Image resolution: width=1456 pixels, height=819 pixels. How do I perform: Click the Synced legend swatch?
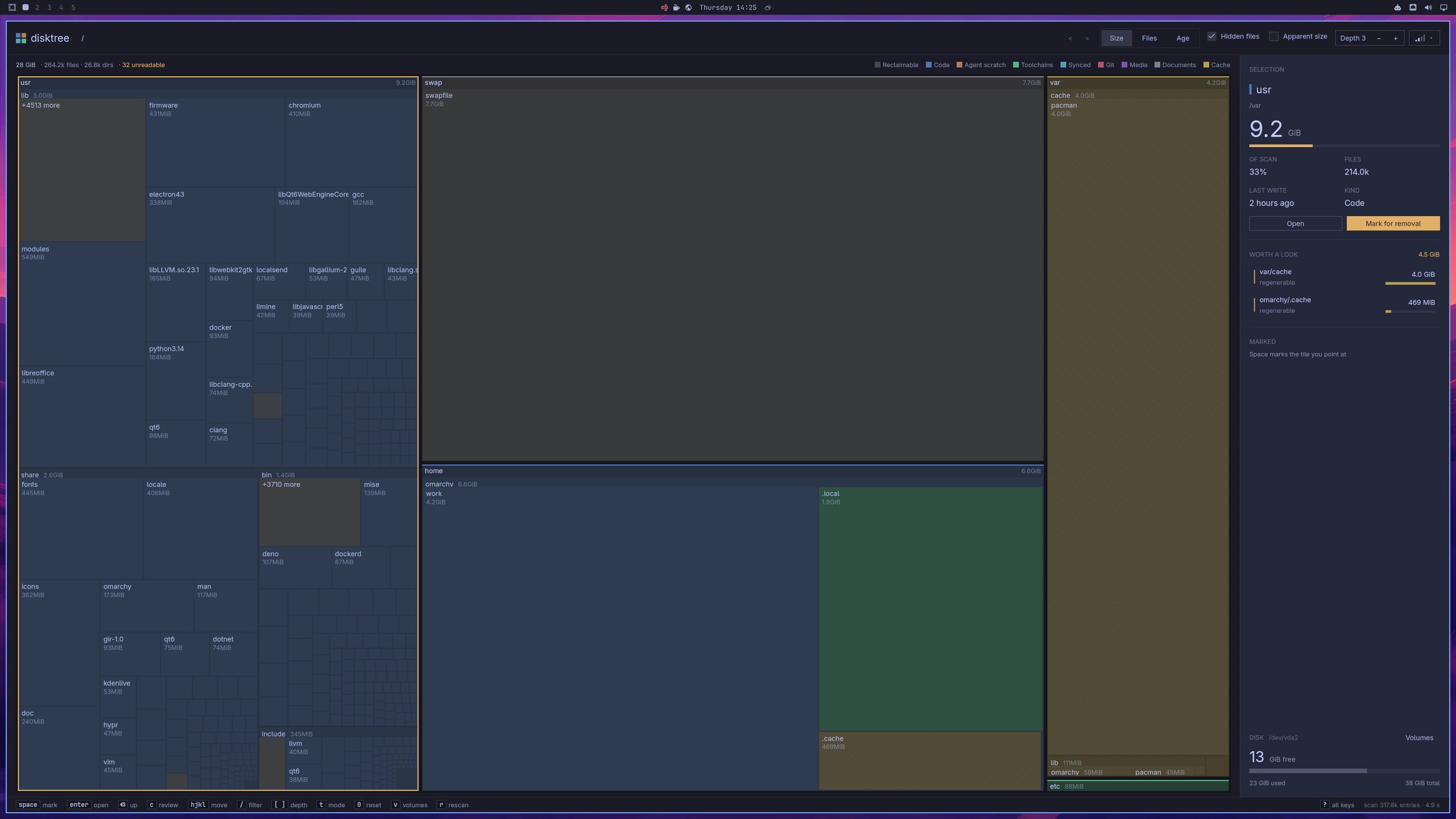click(1063, 65)
